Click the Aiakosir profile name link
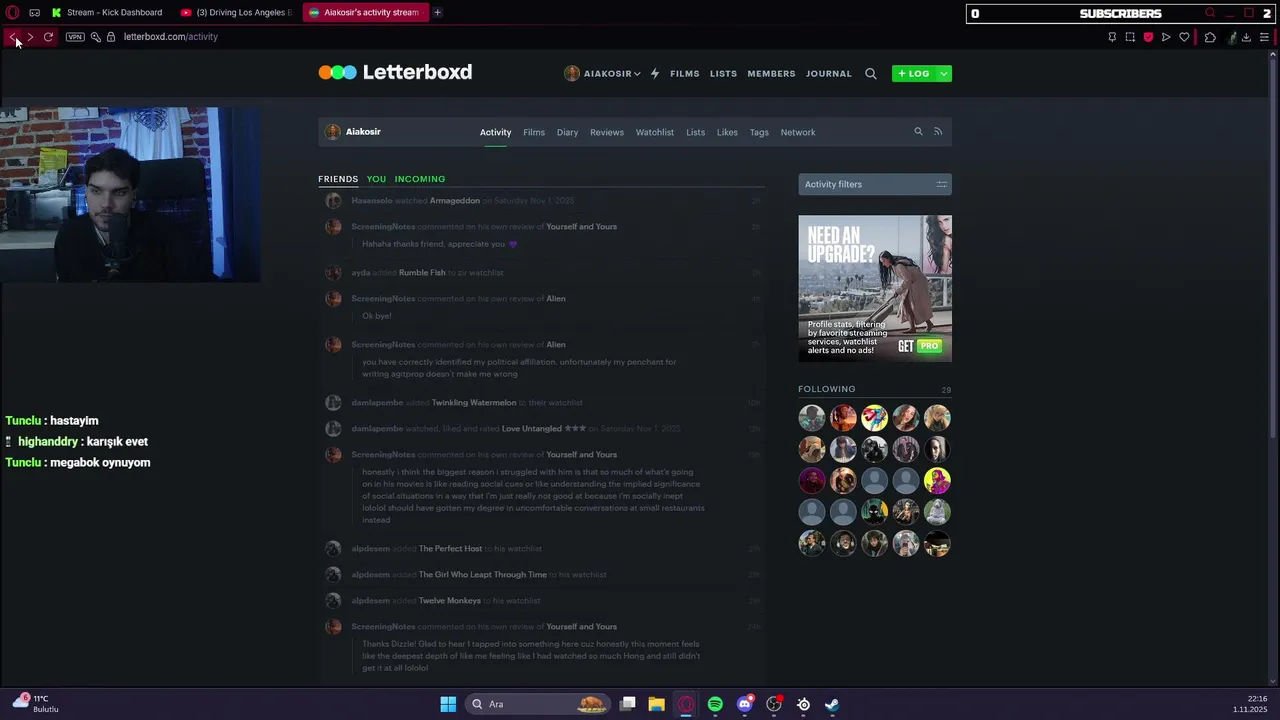This screenshot has width=1280, height=720. 363,131
